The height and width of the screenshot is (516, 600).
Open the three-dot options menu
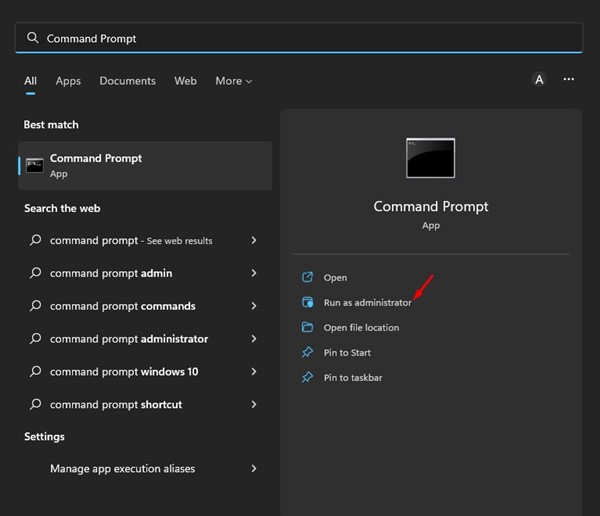click(x=569, y=79)
